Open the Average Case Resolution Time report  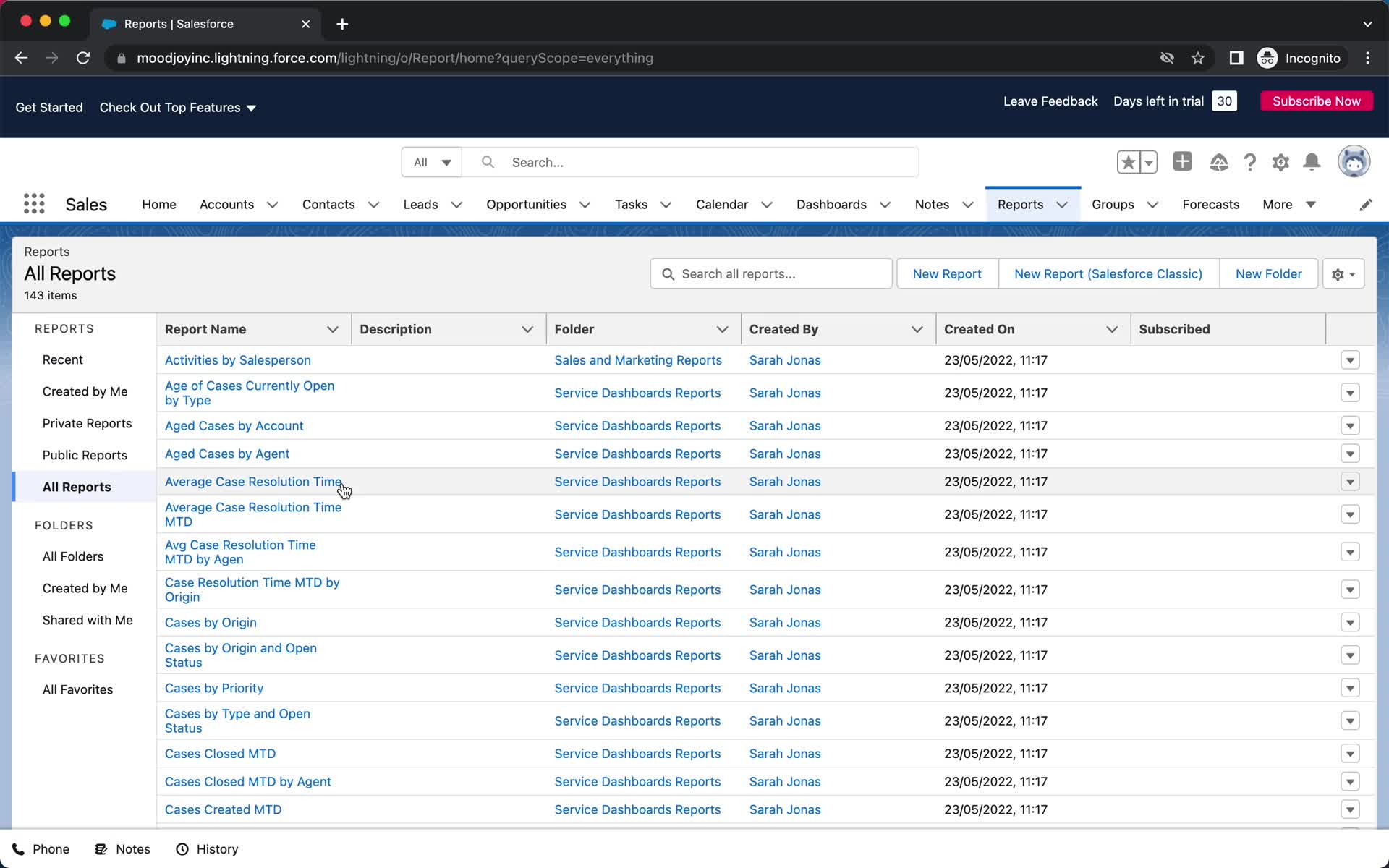pos(252,482)
